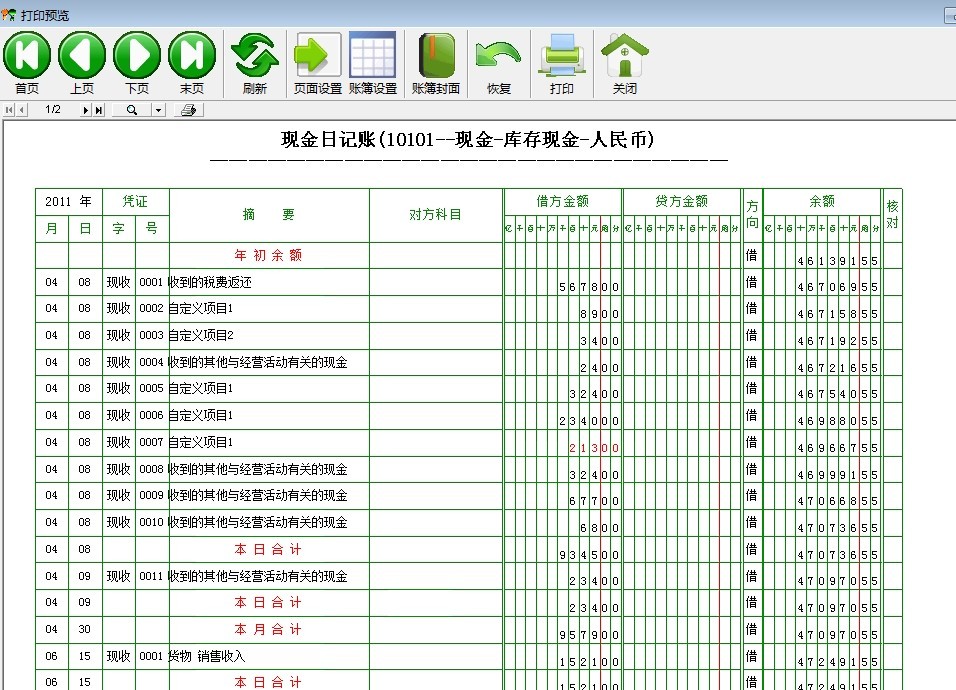The image size is (956, 690).
Task: Jump to last page with 末页
Action: point(192,63)
